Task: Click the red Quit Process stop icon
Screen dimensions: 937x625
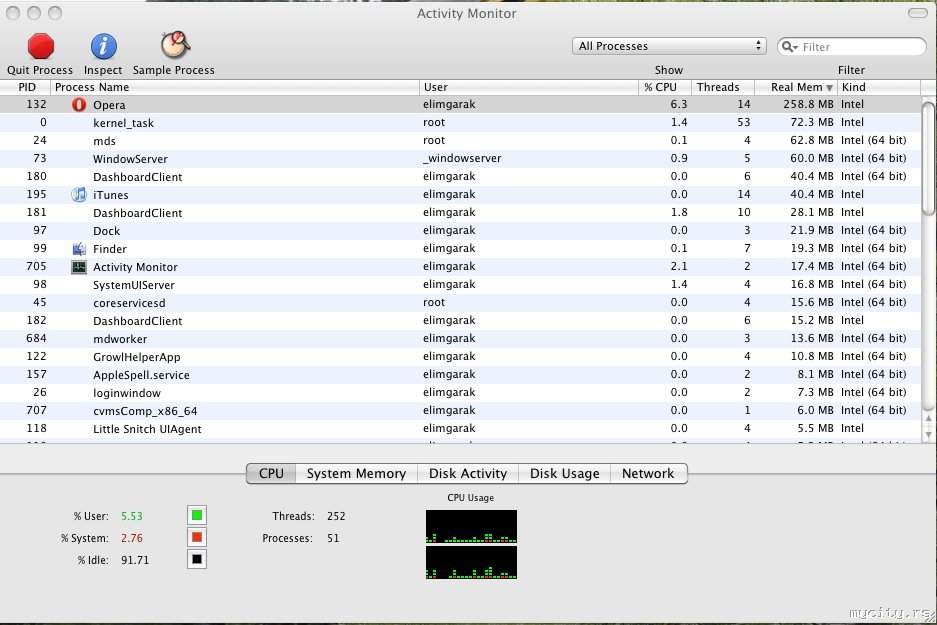Action: point(41,46)
